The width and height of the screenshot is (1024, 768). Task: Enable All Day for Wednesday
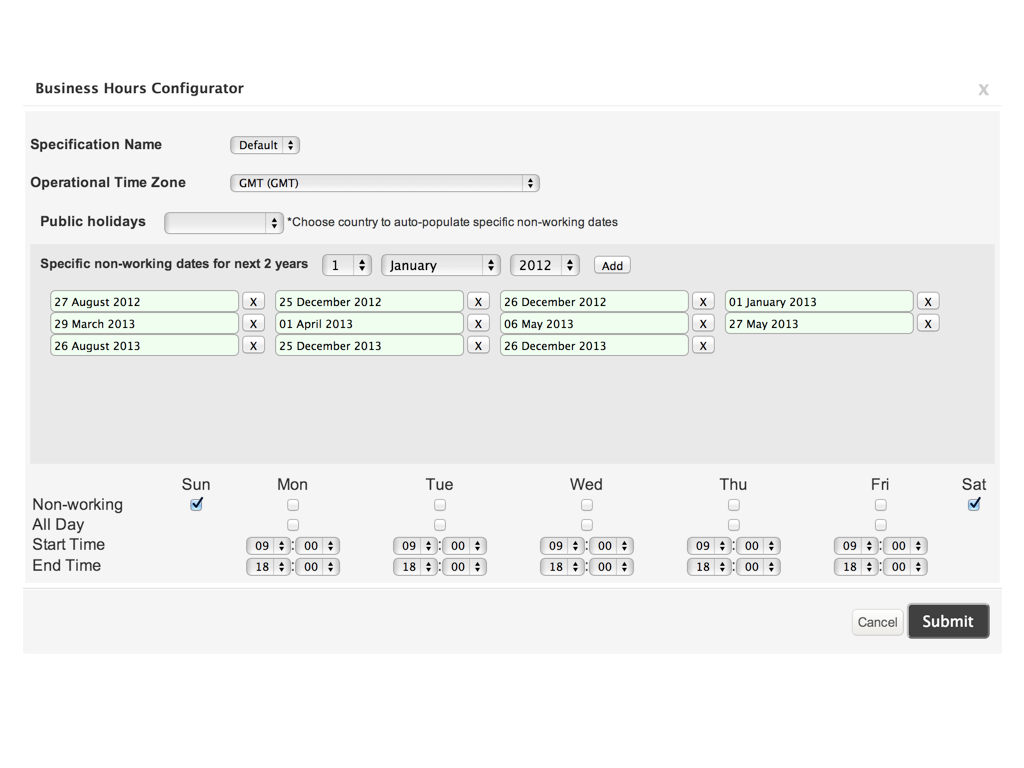[x=587, y=525]
